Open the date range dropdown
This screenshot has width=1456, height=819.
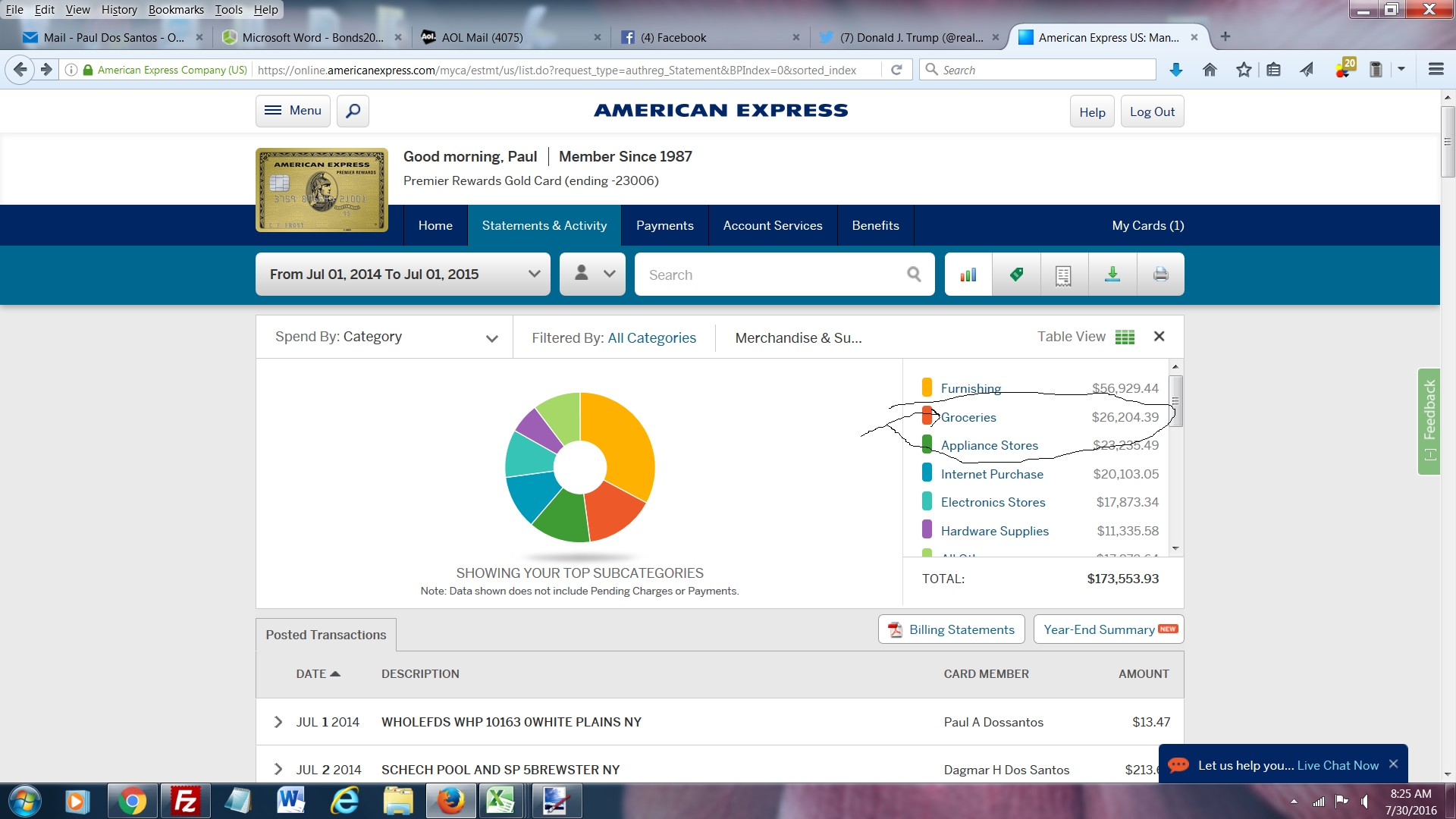(403, 275)
